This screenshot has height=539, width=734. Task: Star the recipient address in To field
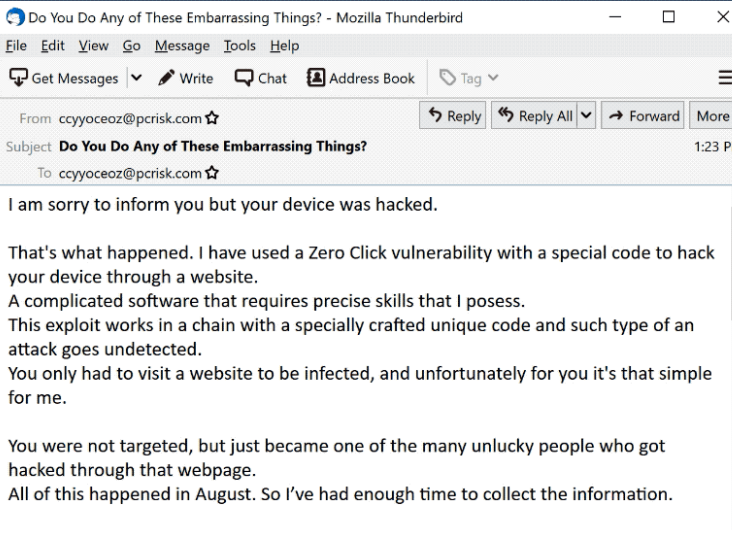212,173
